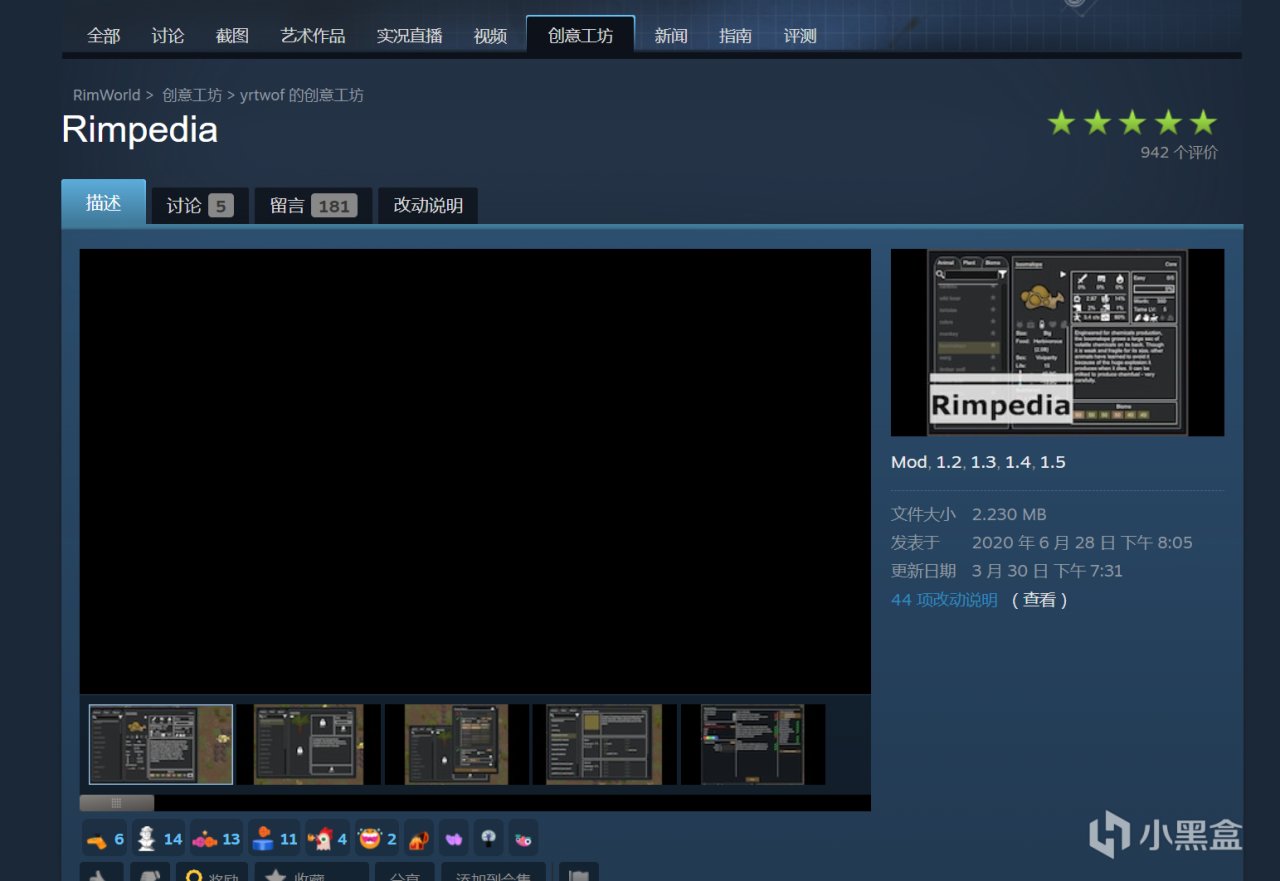Image resolution: width=1280 pixels, height=881 pixels.
Task: Click the 添加到合集 button
Action: (493, 872)
